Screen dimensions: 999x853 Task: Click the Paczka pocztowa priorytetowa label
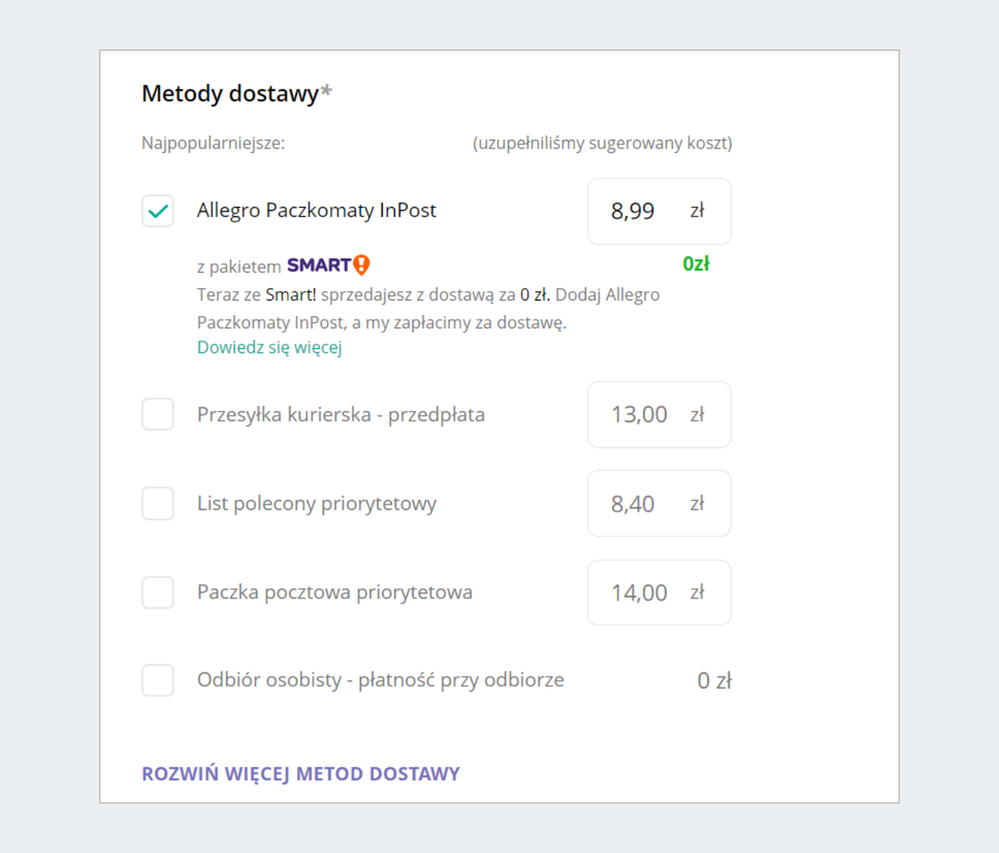point(334,592)
